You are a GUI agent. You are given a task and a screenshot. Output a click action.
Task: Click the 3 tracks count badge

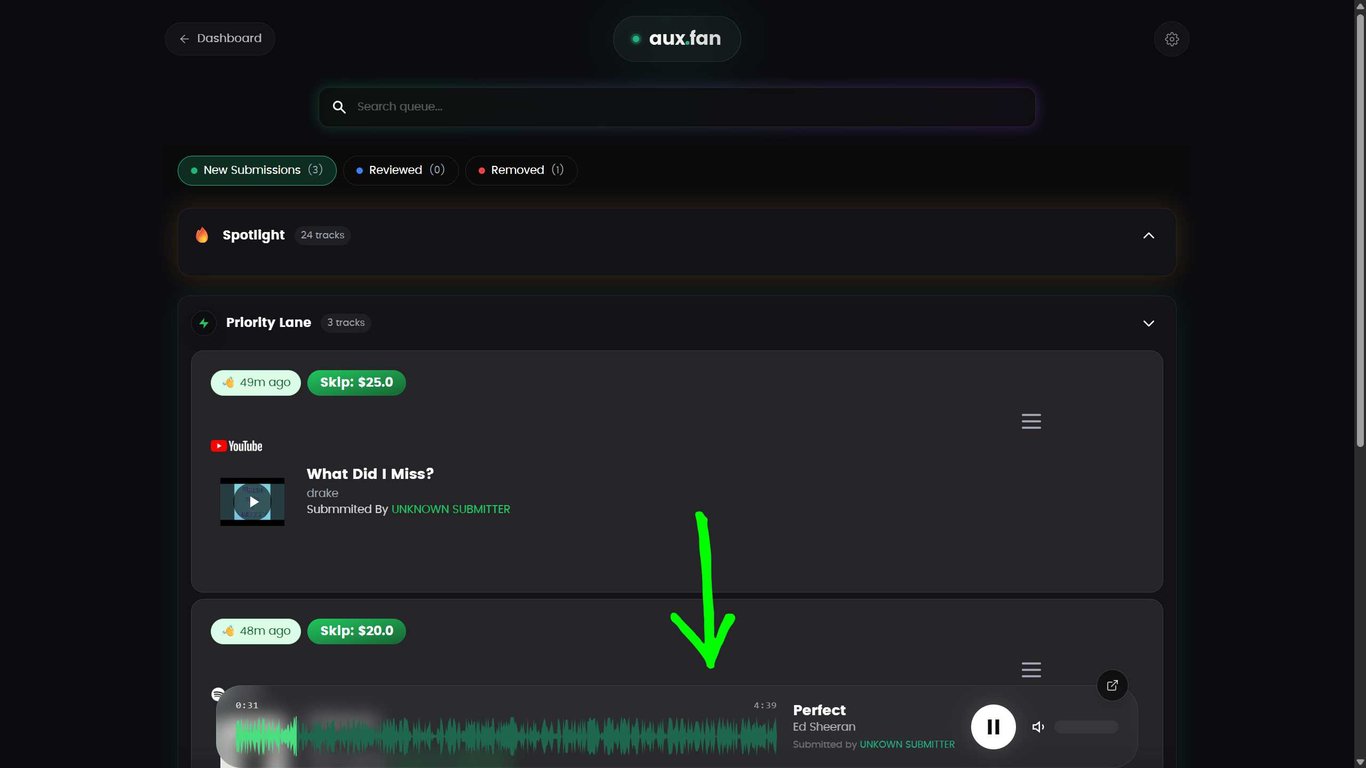[x=346, y=323]
